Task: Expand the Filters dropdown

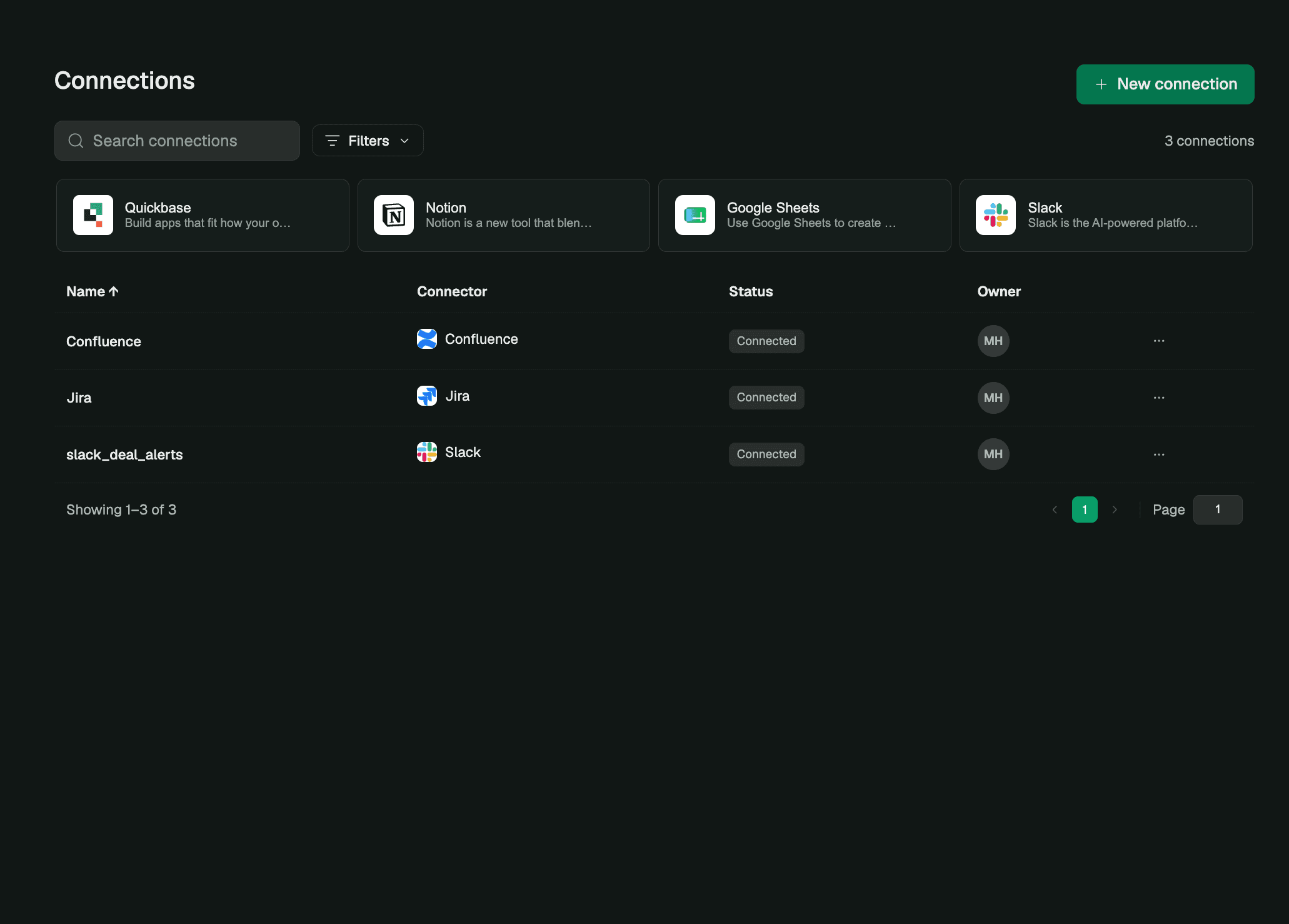Action: [x=368, y=141]
